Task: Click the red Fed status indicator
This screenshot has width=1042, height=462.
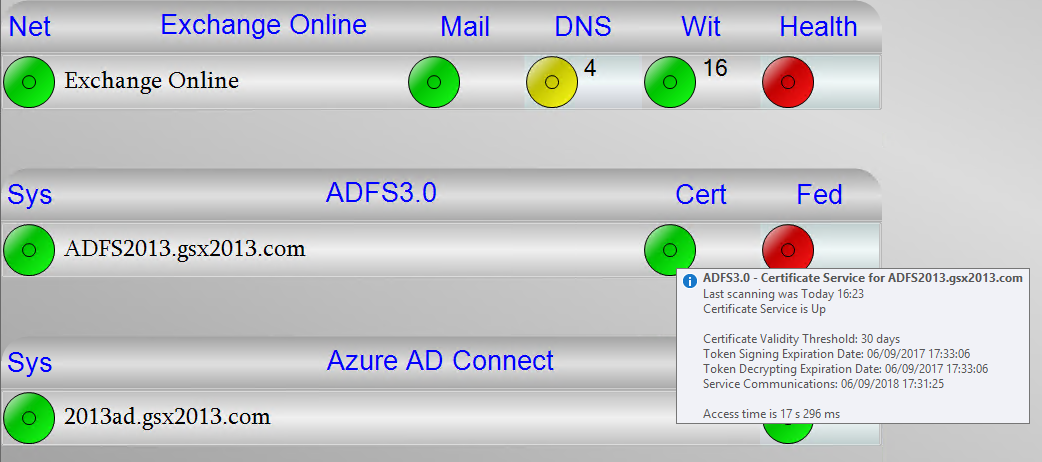Action: point(788,247)
